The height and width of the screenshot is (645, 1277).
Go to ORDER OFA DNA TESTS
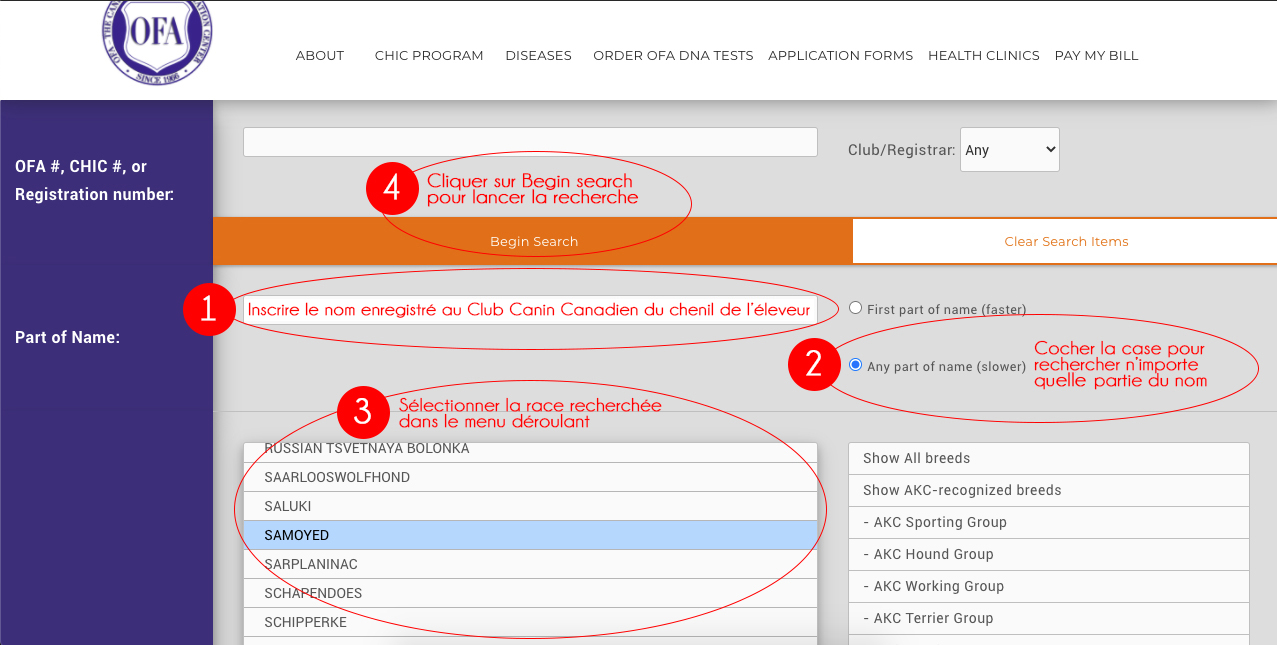click(x=673, y=56)
